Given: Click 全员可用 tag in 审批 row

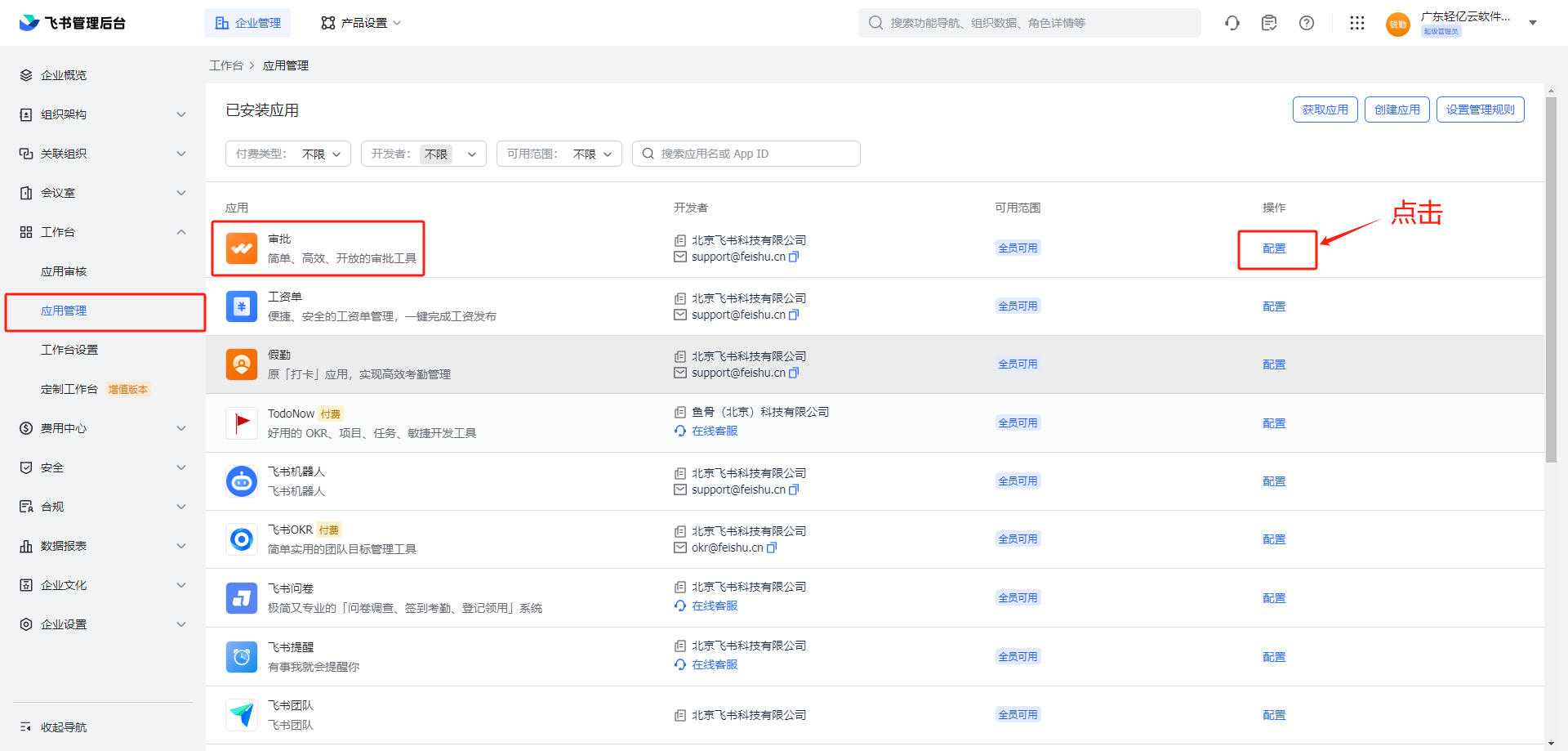Looking at the screenshot, I should tap(1018, 248).
